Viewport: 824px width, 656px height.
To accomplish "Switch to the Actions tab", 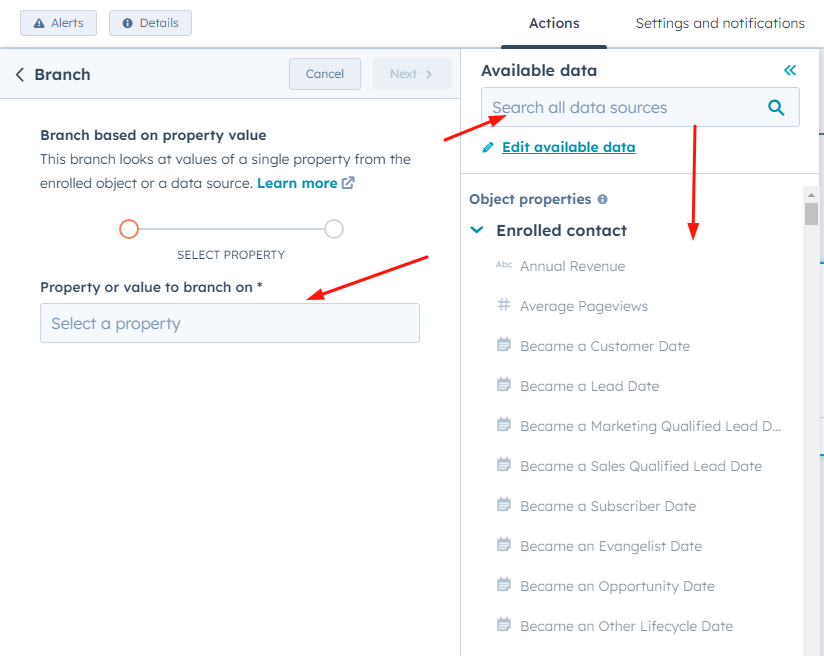I will click(x=554, y=24).
